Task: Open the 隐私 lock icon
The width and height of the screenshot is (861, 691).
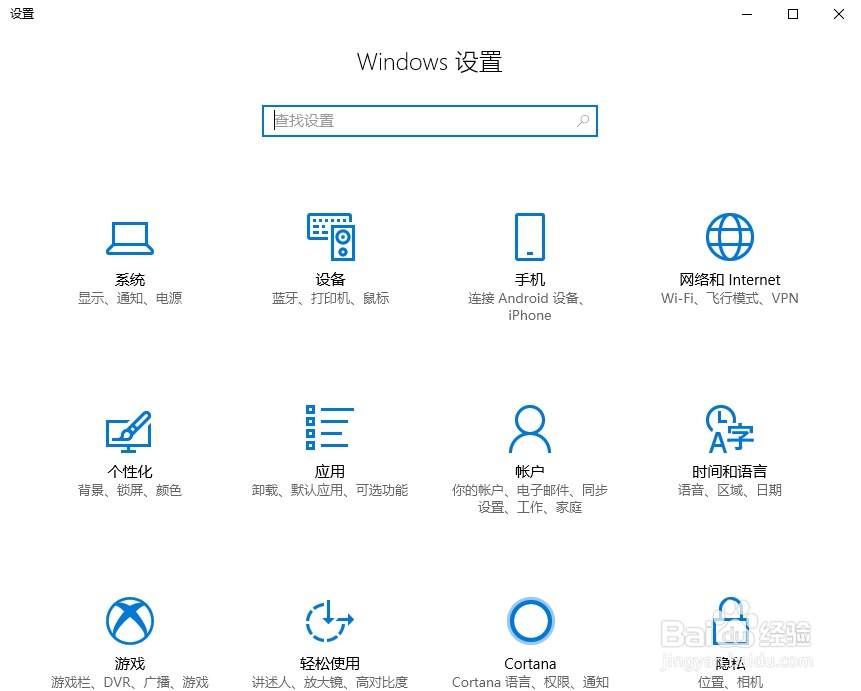Action: point(729,620)
